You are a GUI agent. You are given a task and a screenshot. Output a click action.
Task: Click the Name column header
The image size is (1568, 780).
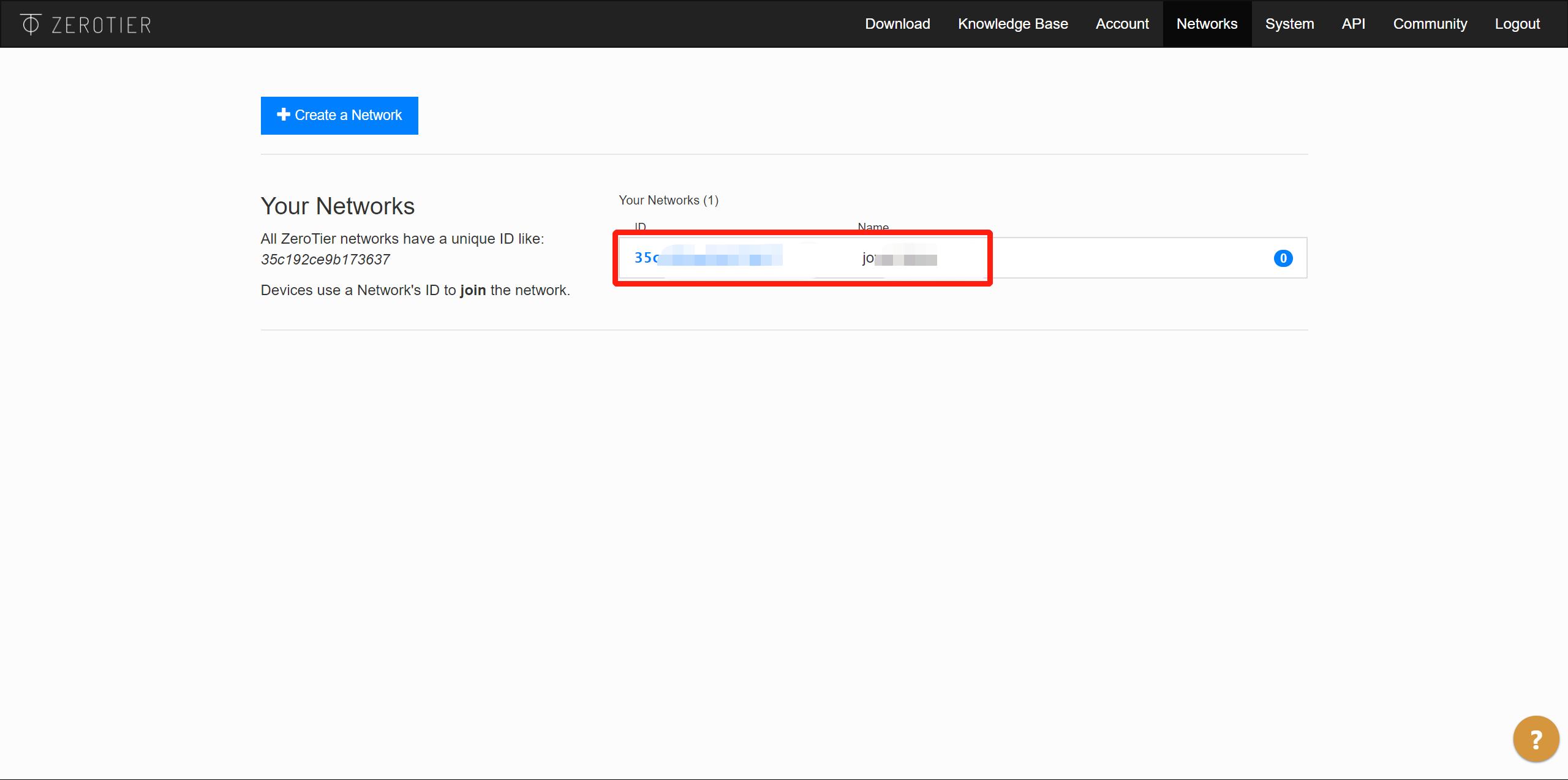873,227
